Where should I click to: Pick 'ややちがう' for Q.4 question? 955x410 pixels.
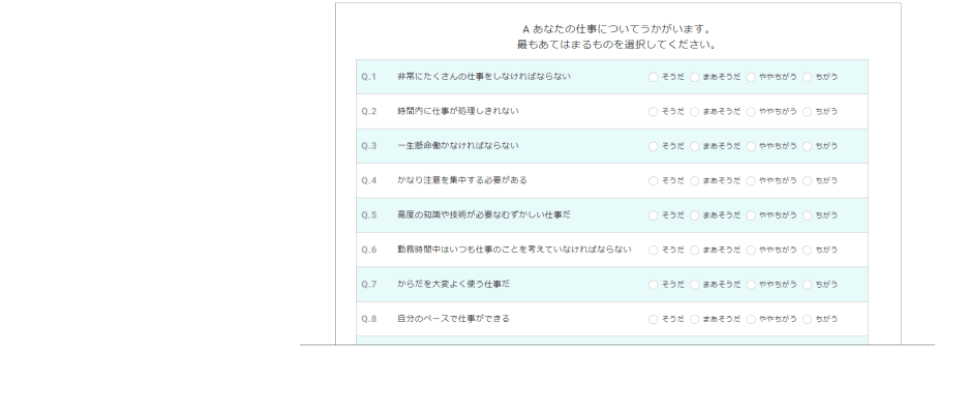click(750, 181)
